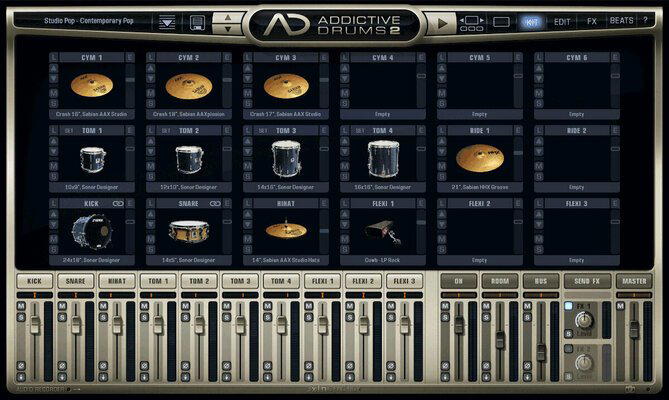The height and width of the screenshot is (400, 669).
Task: Click the floppy disk save preset icon
Action: pos(196,22)
